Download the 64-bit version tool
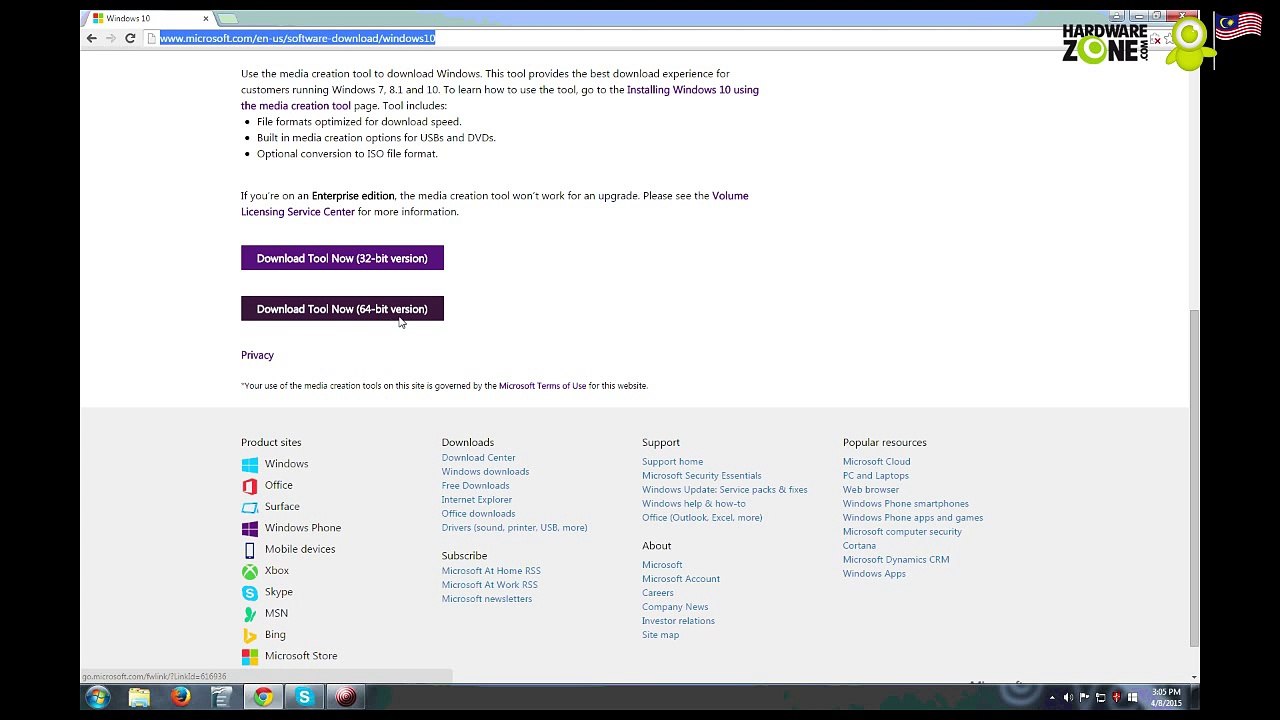The image size is (1280, 720). (342, 309)
